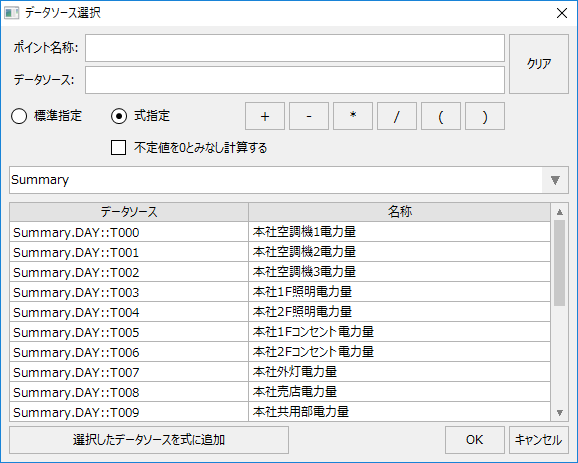
Task: Click the scrollbar up arrow
Action: [x=560, y=212]
